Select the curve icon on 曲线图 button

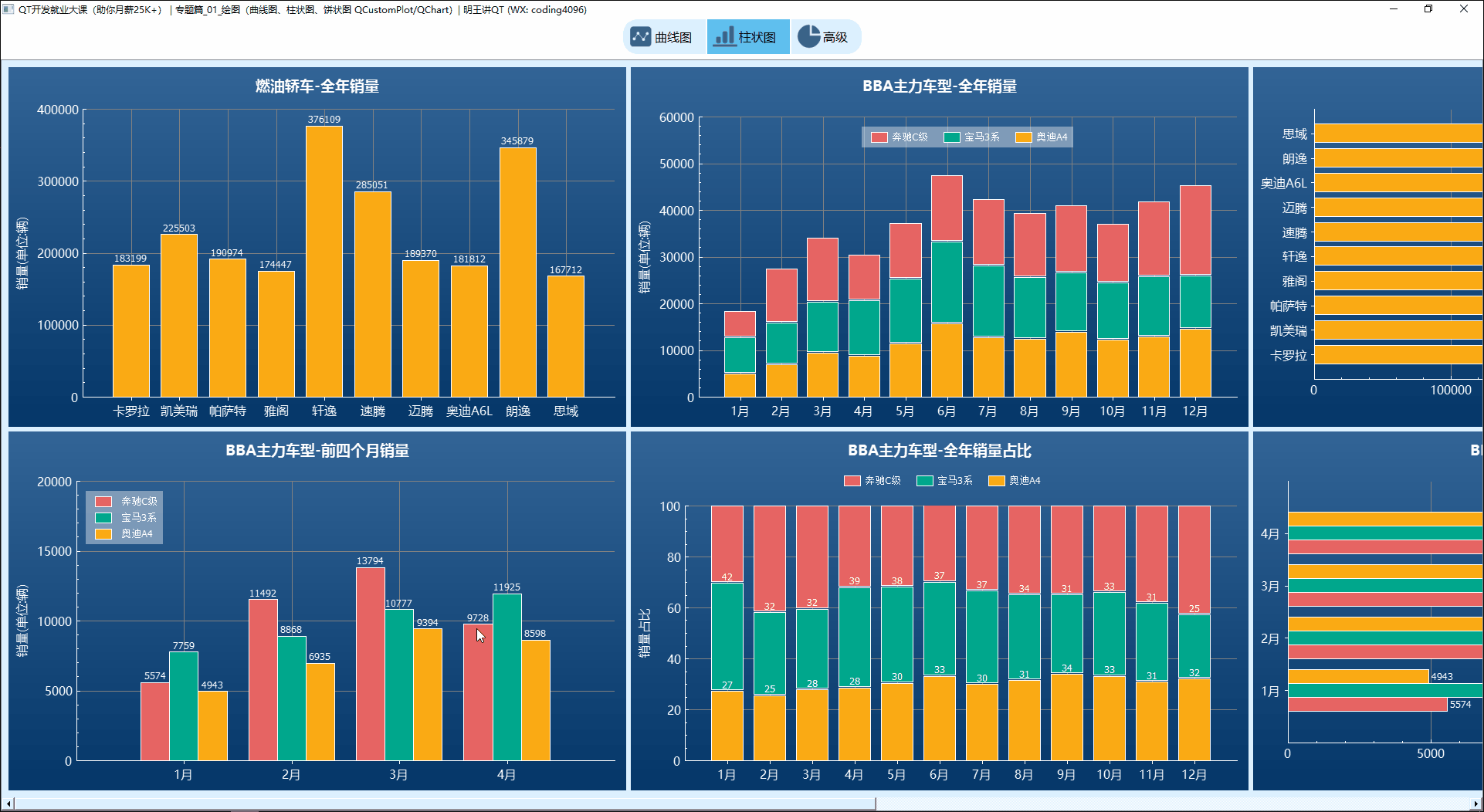[x=641, y=36]
